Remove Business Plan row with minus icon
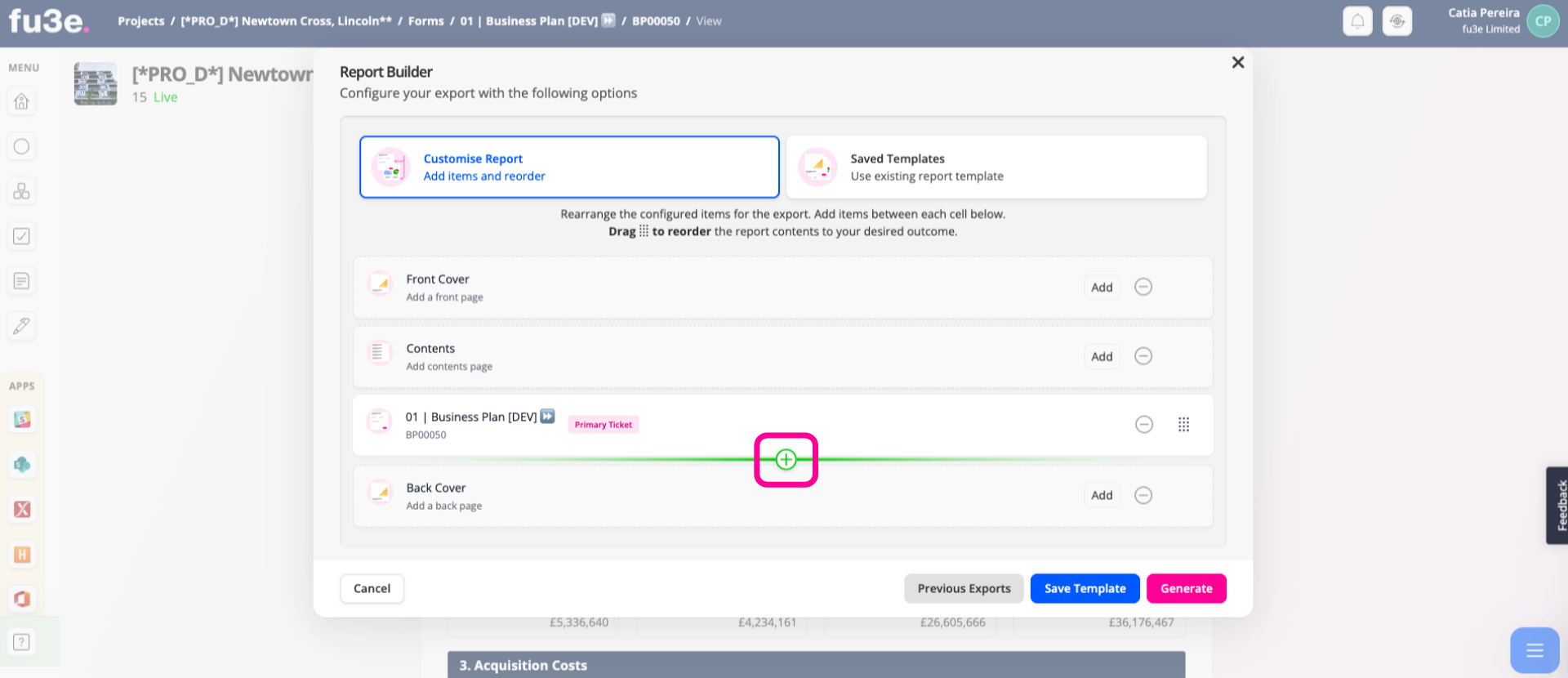The width and height of the screenshot is (1568, 678). point(1144,425)
